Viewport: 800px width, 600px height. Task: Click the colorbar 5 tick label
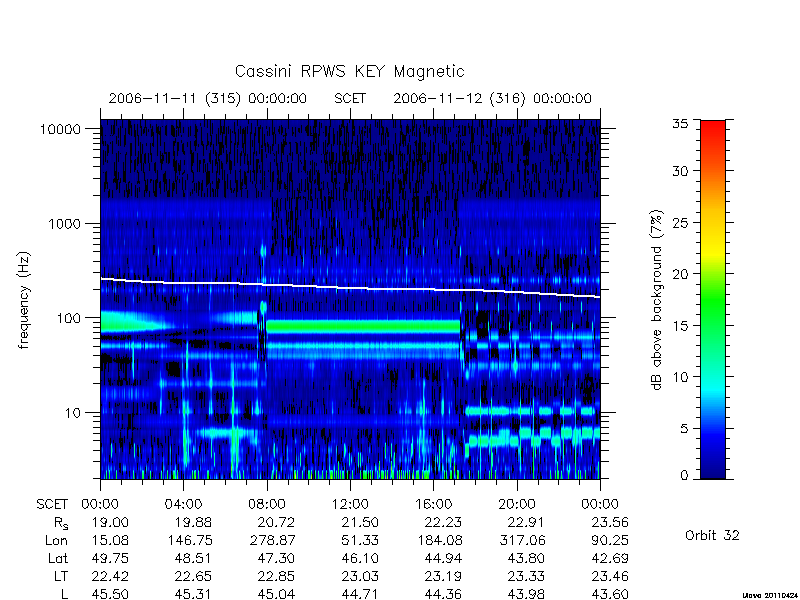point(684,429)
